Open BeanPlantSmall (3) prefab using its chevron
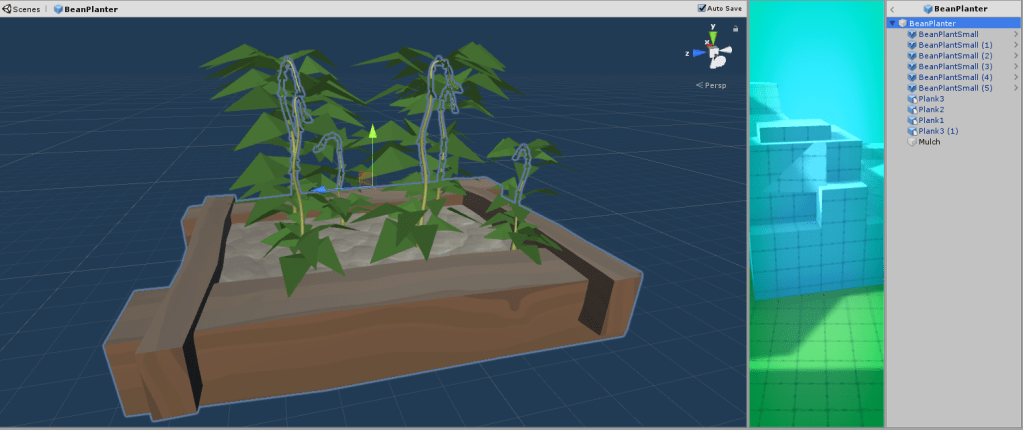 pyautogui.click(x=1015, y=66)
